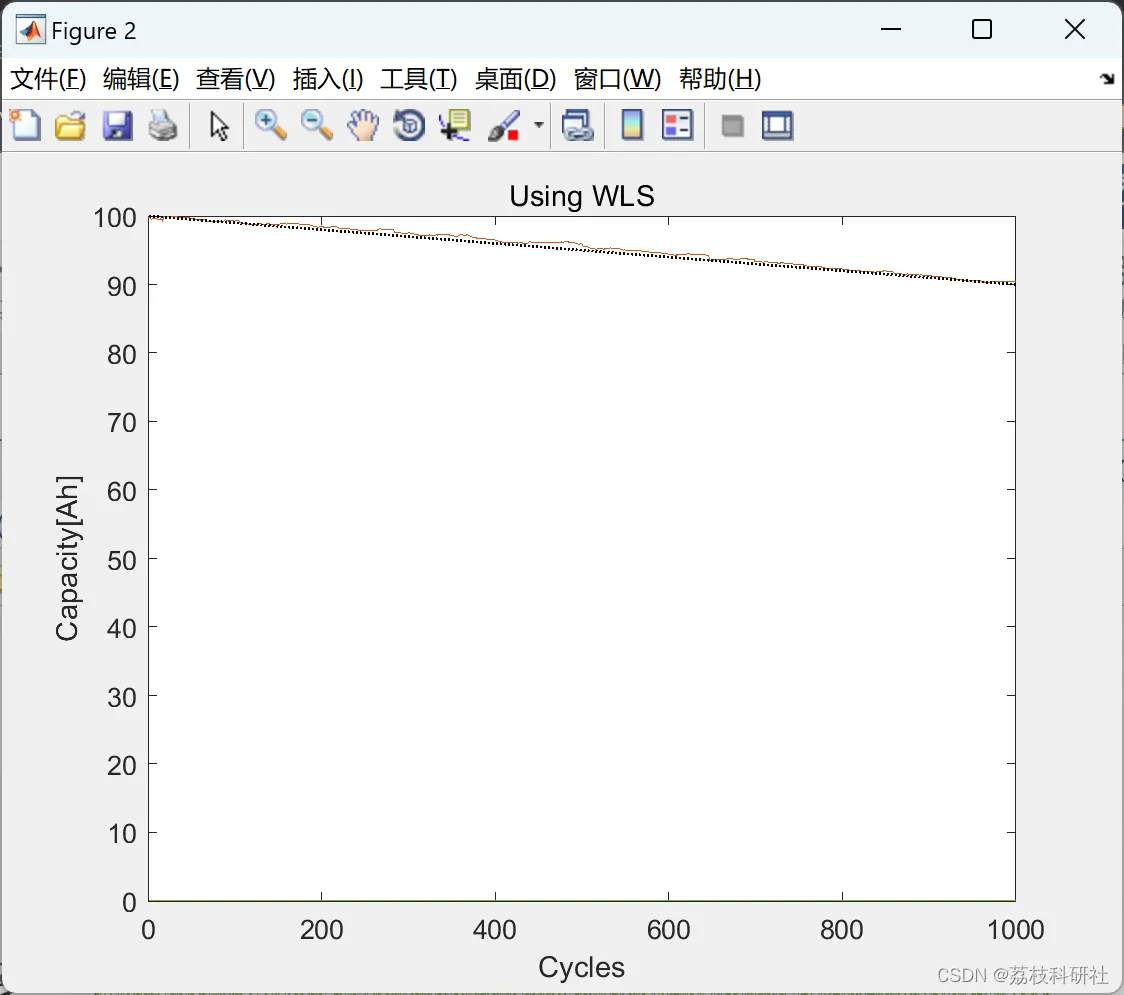The width and height of the screenshot is (1124, 995).
Task: Click the Show Plot Tools icon
Action: (x=777, y=125)
